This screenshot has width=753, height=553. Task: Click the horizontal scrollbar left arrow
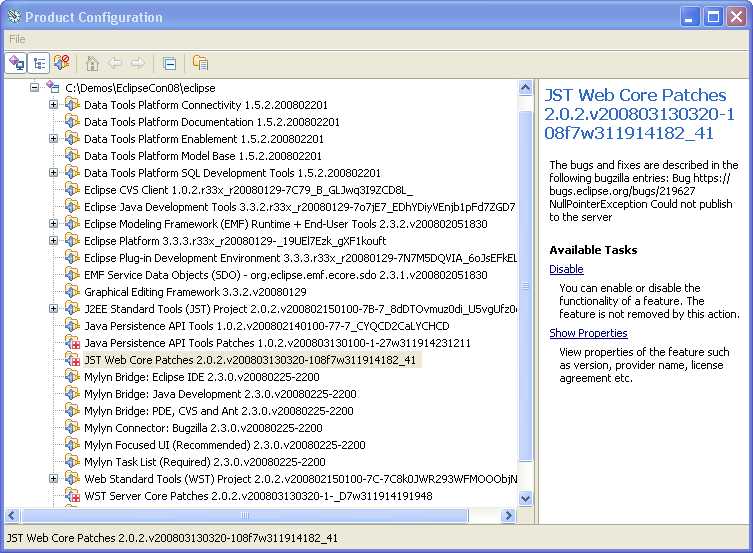[x=12, y=516]
